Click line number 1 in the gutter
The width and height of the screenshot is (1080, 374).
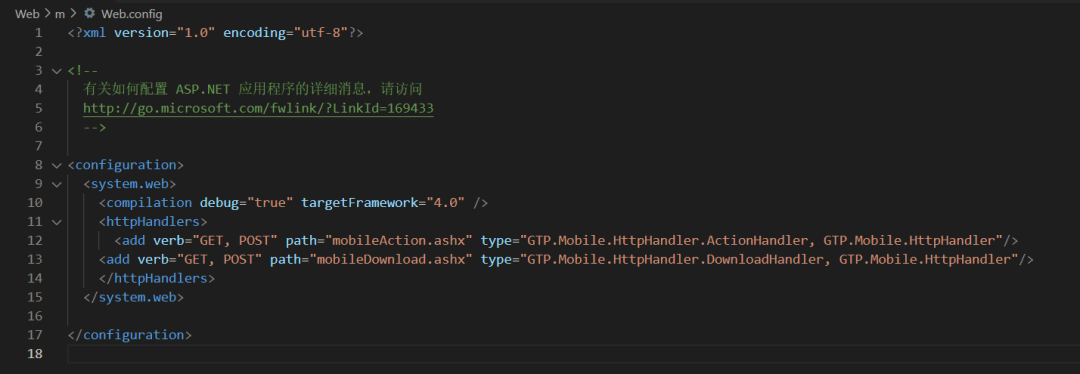click(x=38, y=32)
